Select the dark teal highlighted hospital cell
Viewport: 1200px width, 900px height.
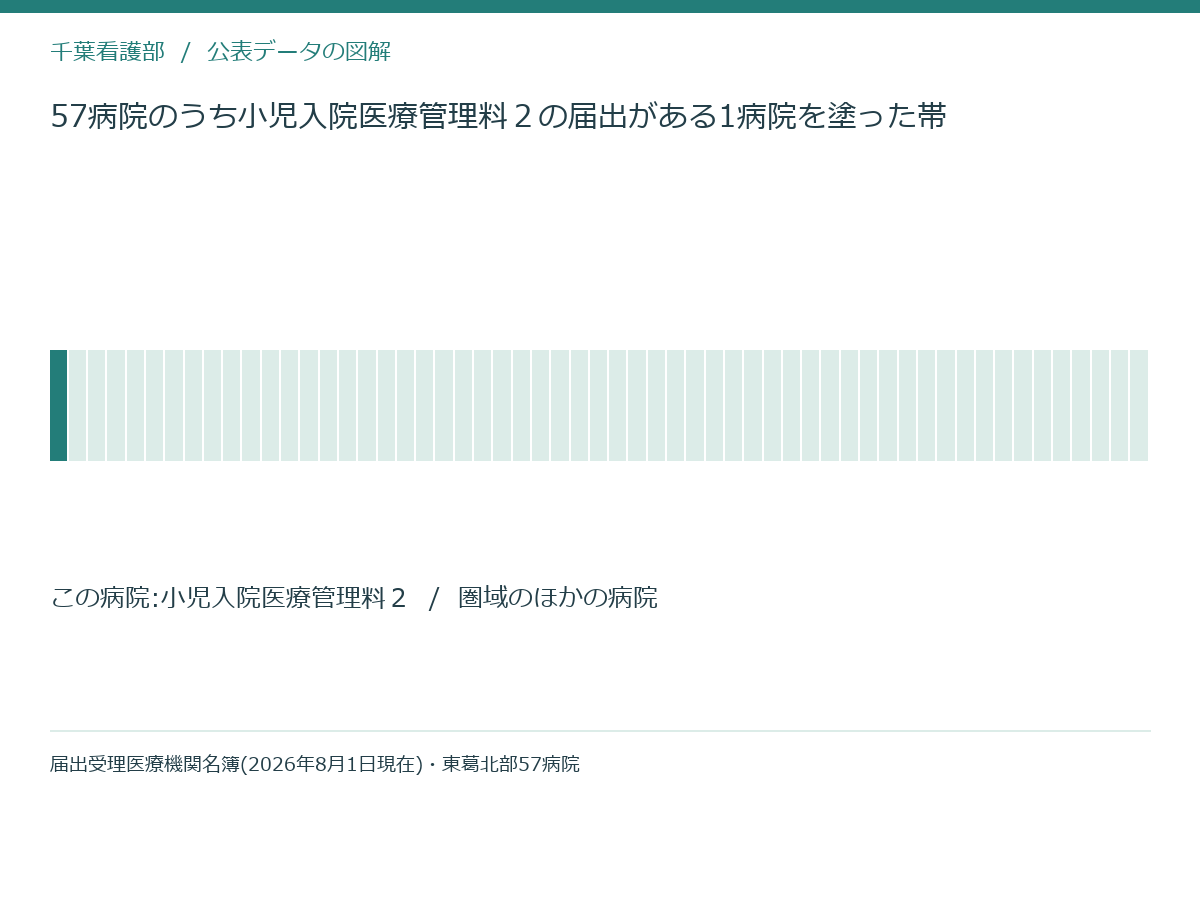[58, 405]
